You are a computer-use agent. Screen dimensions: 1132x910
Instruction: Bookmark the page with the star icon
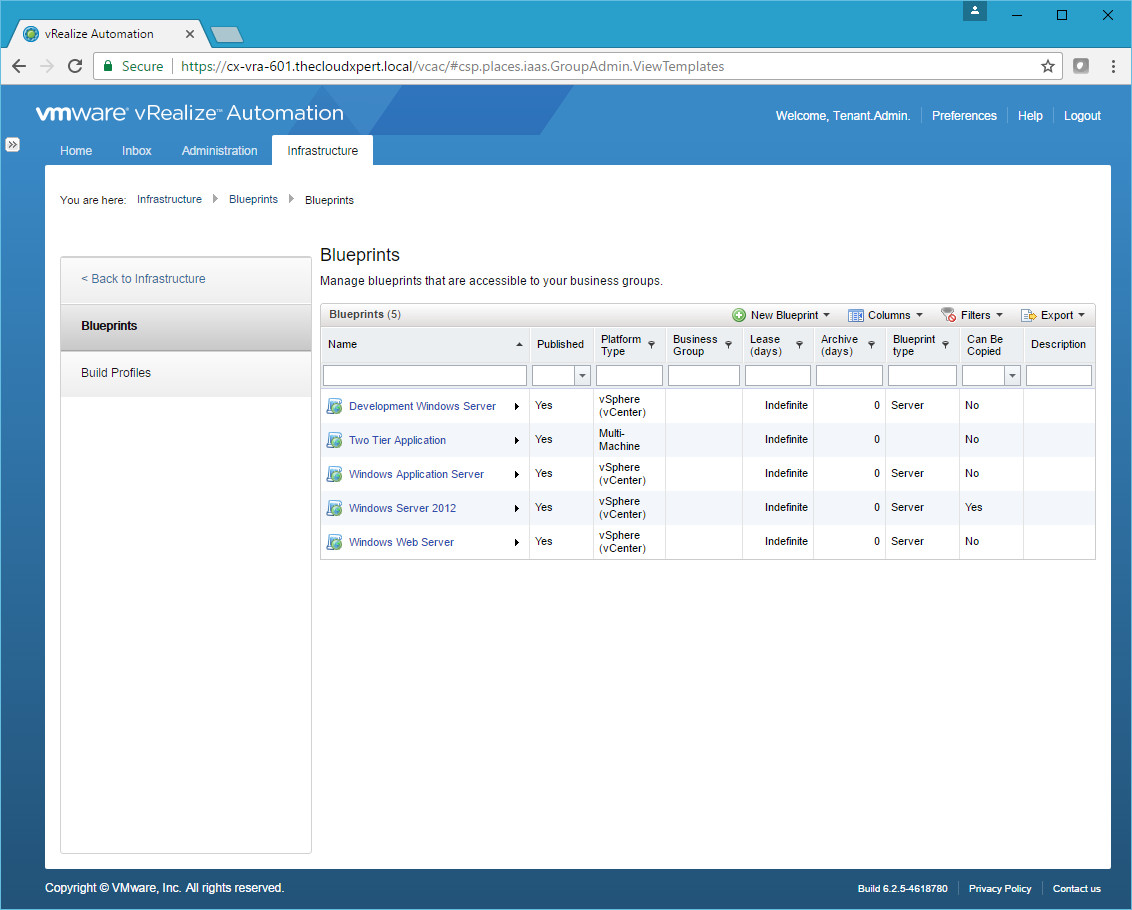1048,67
